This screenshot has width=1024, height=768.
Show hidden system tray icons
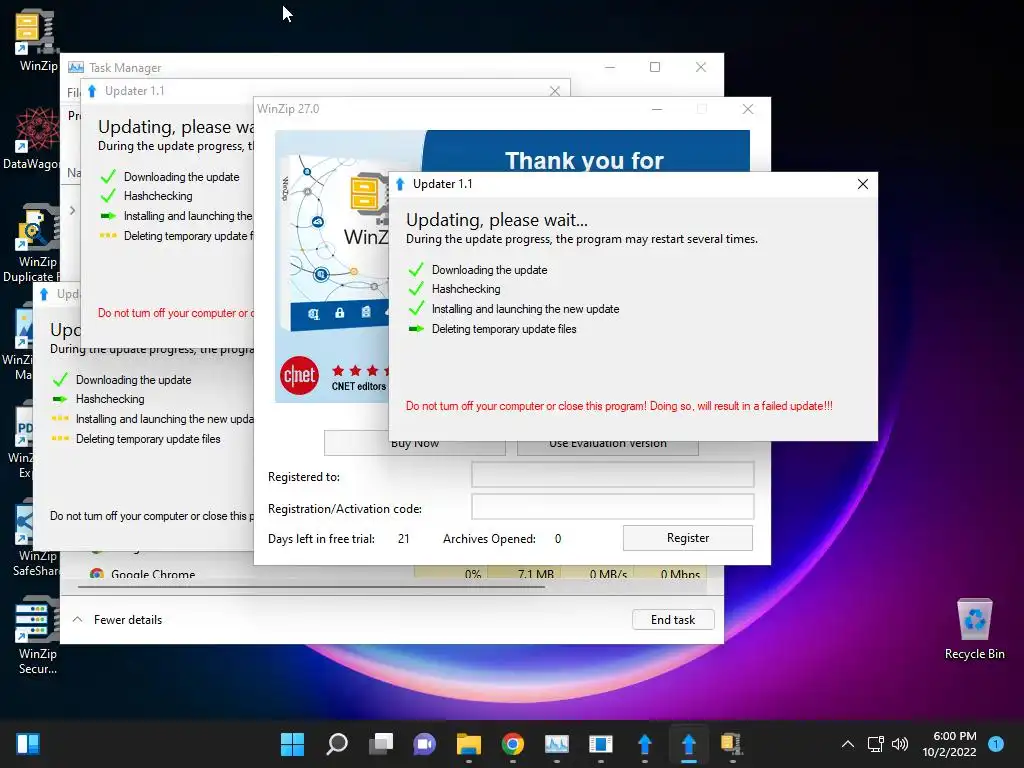tap(848, 744)
